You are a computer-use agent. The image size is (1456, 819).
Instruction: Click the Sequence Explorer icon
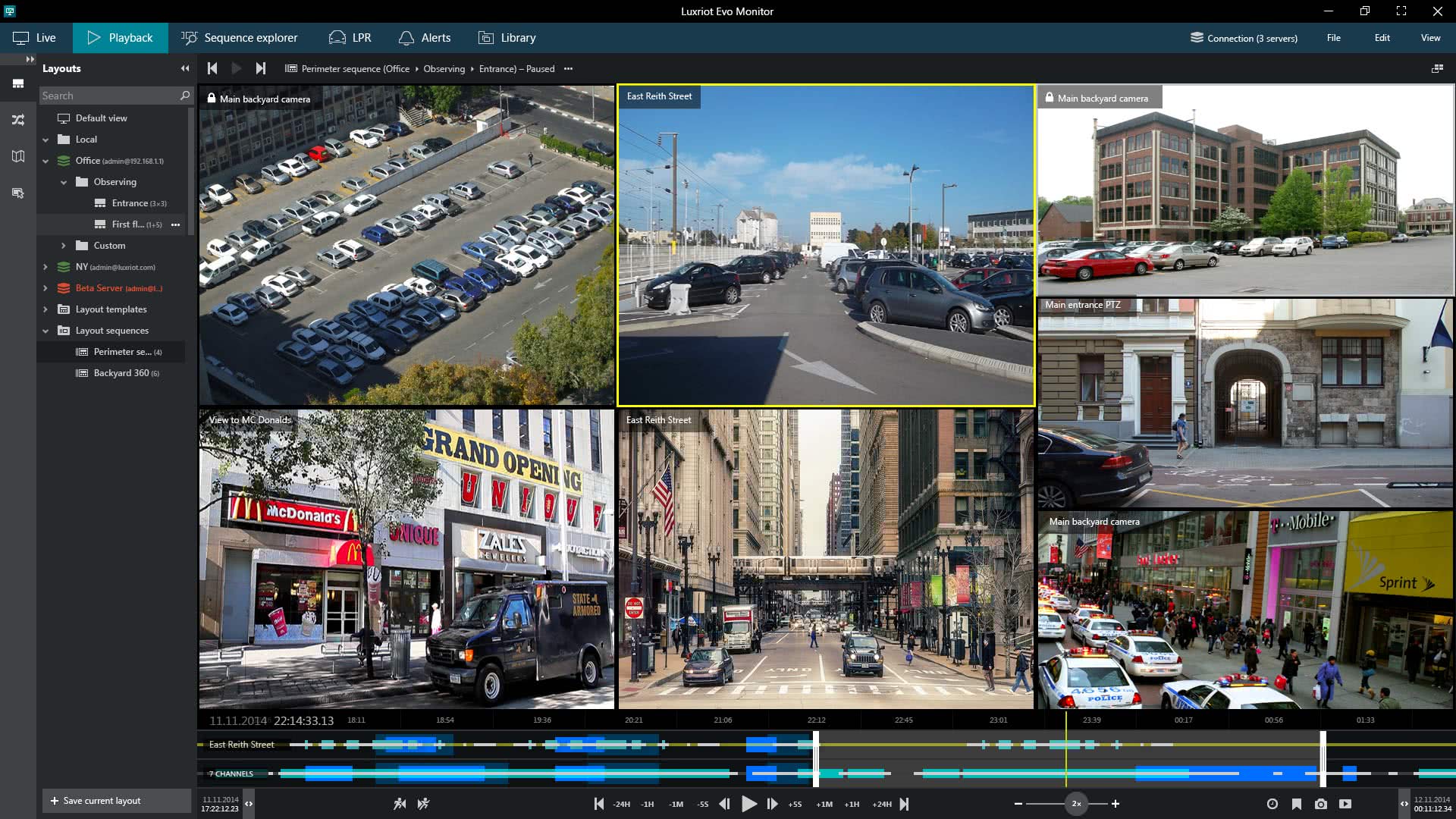click(189, 37)
